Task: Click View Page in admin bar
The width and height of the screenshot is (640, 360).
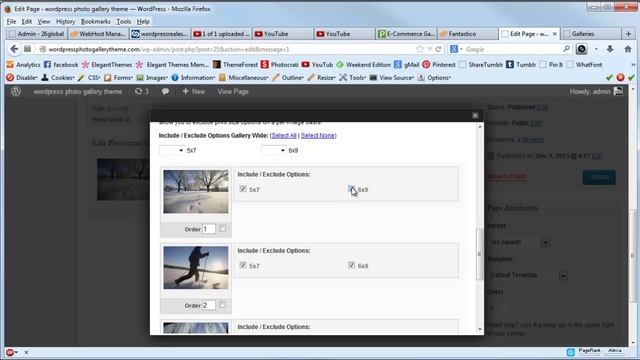Action: [x=233, y=91]
